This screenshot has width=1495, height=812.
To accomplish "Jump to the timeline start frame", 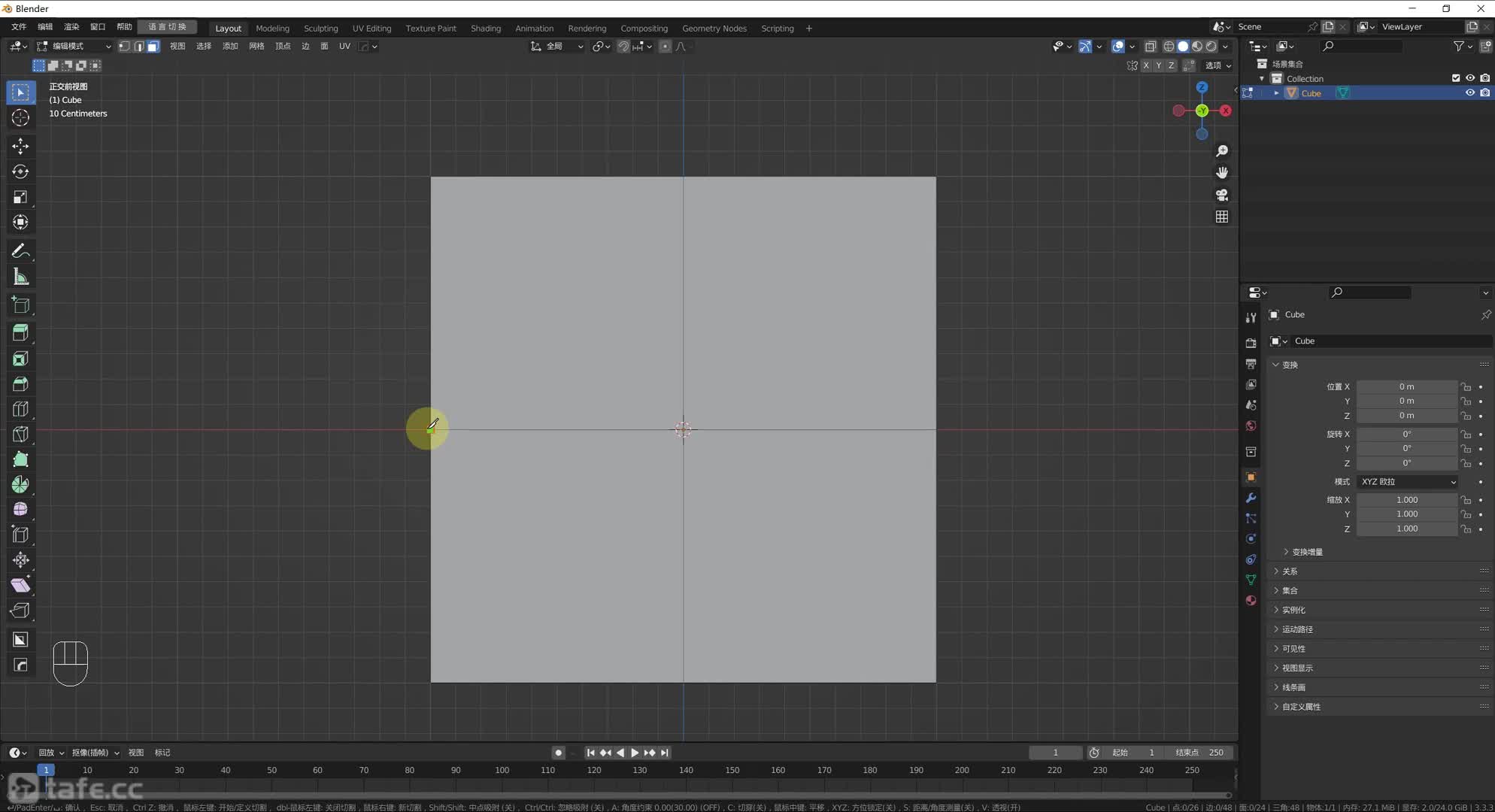I will [x=590, y=753].
